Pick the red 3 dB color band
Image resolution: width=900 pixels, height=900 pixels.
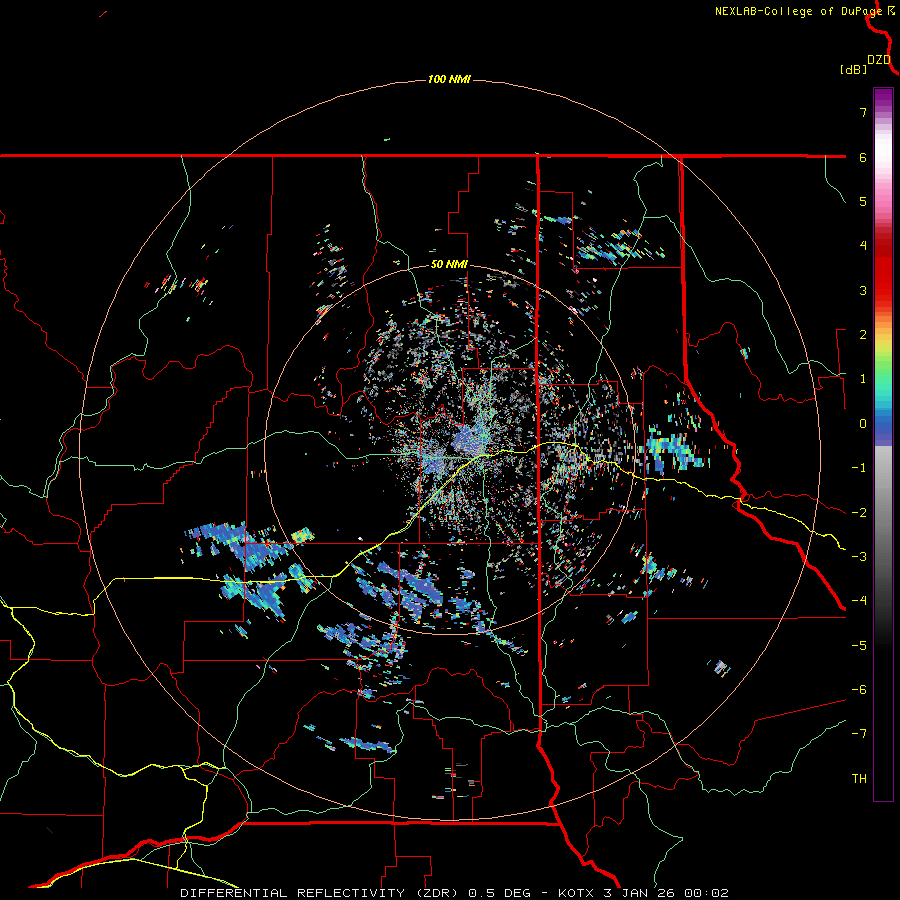pyautogui.click(x=883, y=290)
